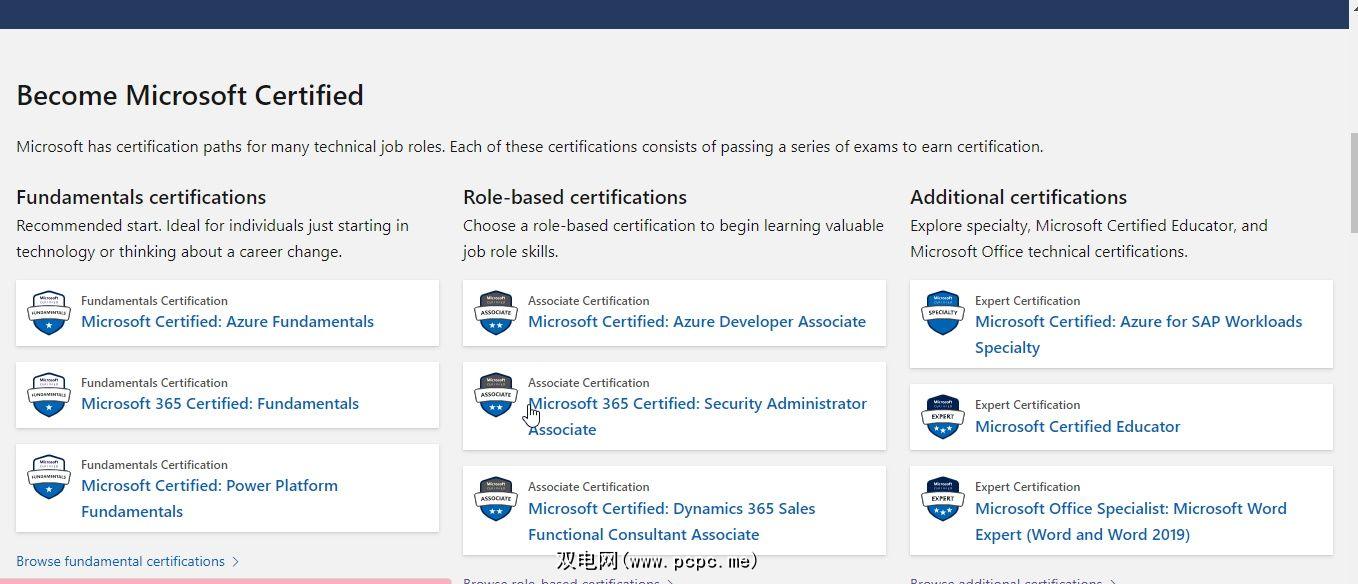Viewport: 1358px width, 584px height.
Task: Open Microsoft 365 Certified: Fundamentals link
Action: 220,404
